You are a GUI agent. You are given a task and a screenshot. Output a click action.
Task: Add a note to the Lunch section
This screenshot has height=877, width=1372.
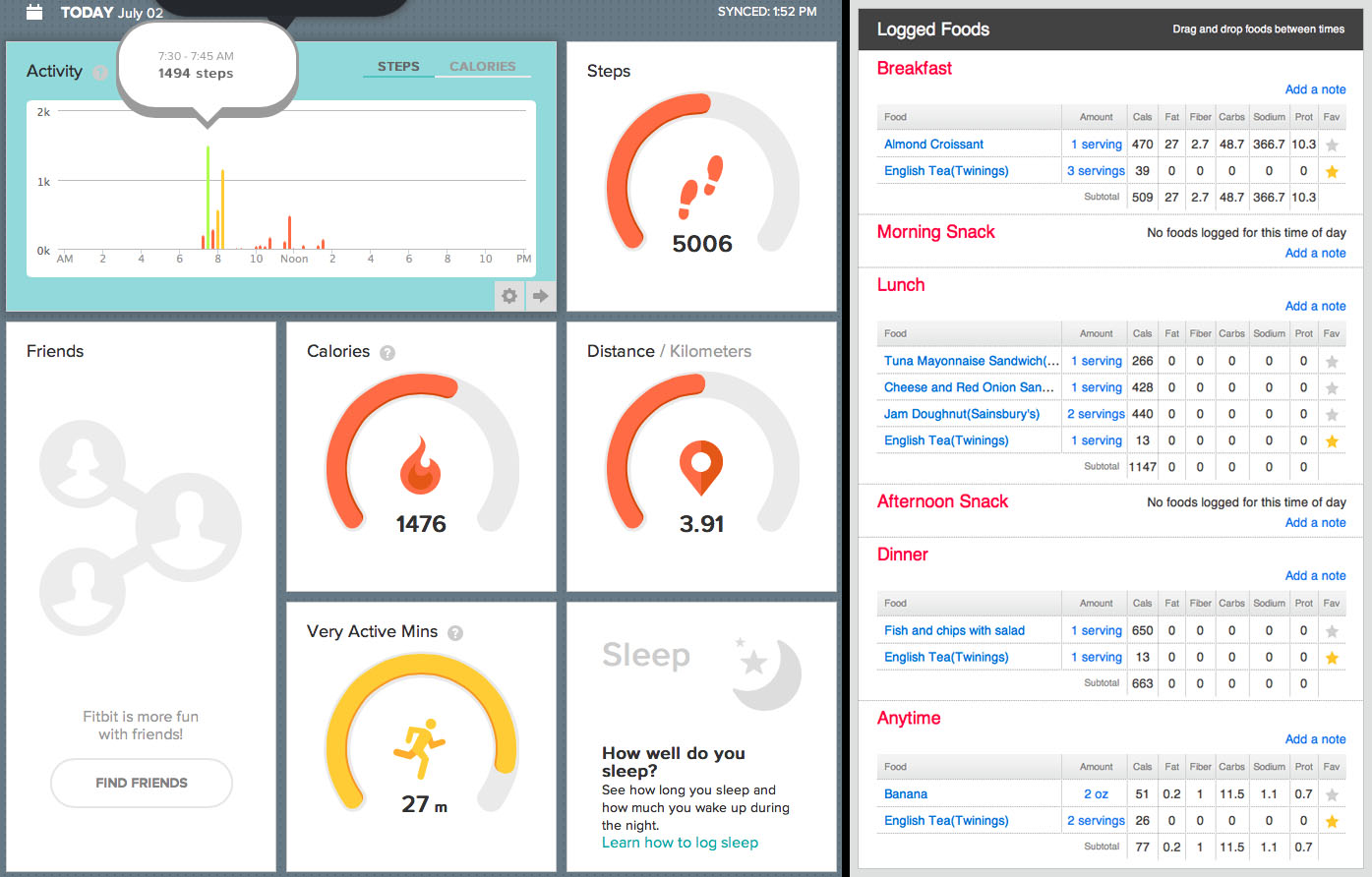coord(1315,306)
